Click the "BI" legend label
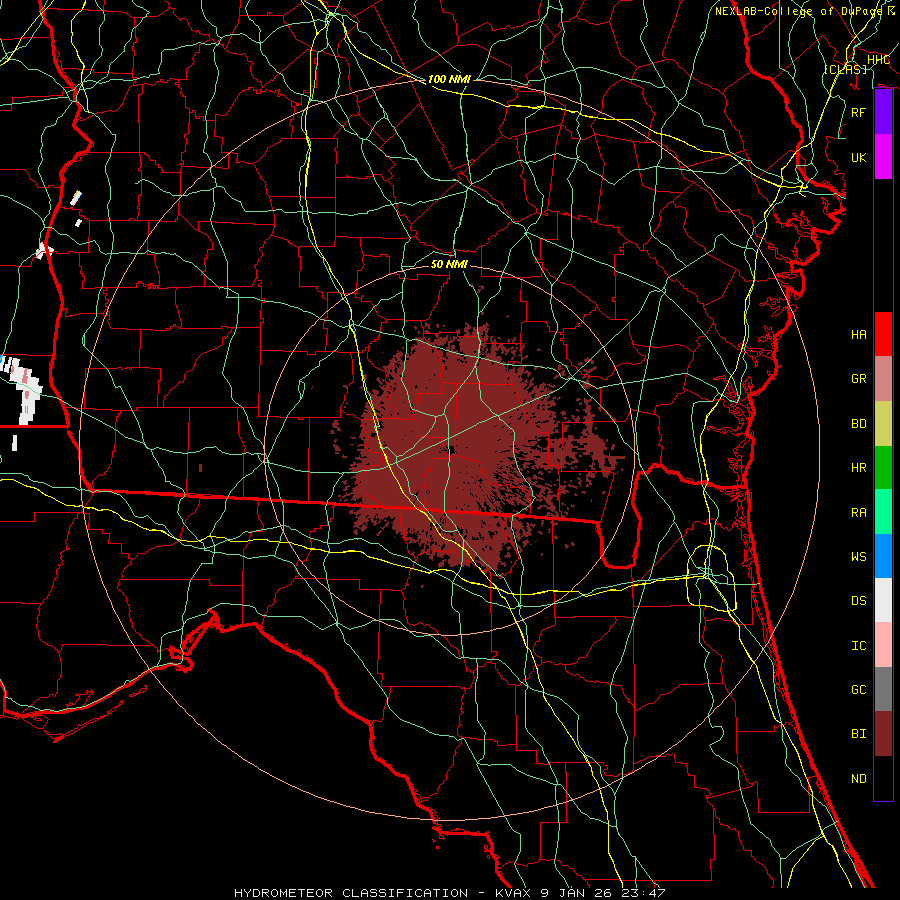 tap(859, 734)
